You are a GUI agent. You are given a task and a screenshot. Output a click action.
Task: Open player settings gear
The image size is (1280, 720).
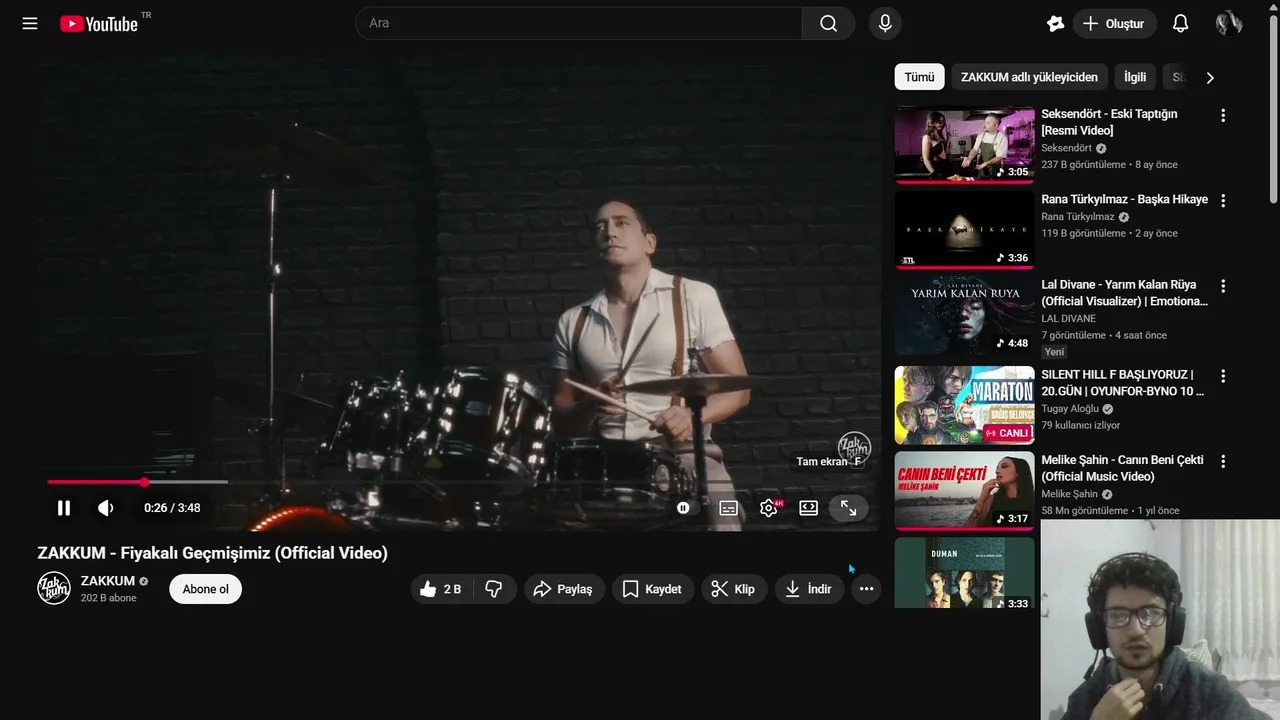[x=769, y=508]
